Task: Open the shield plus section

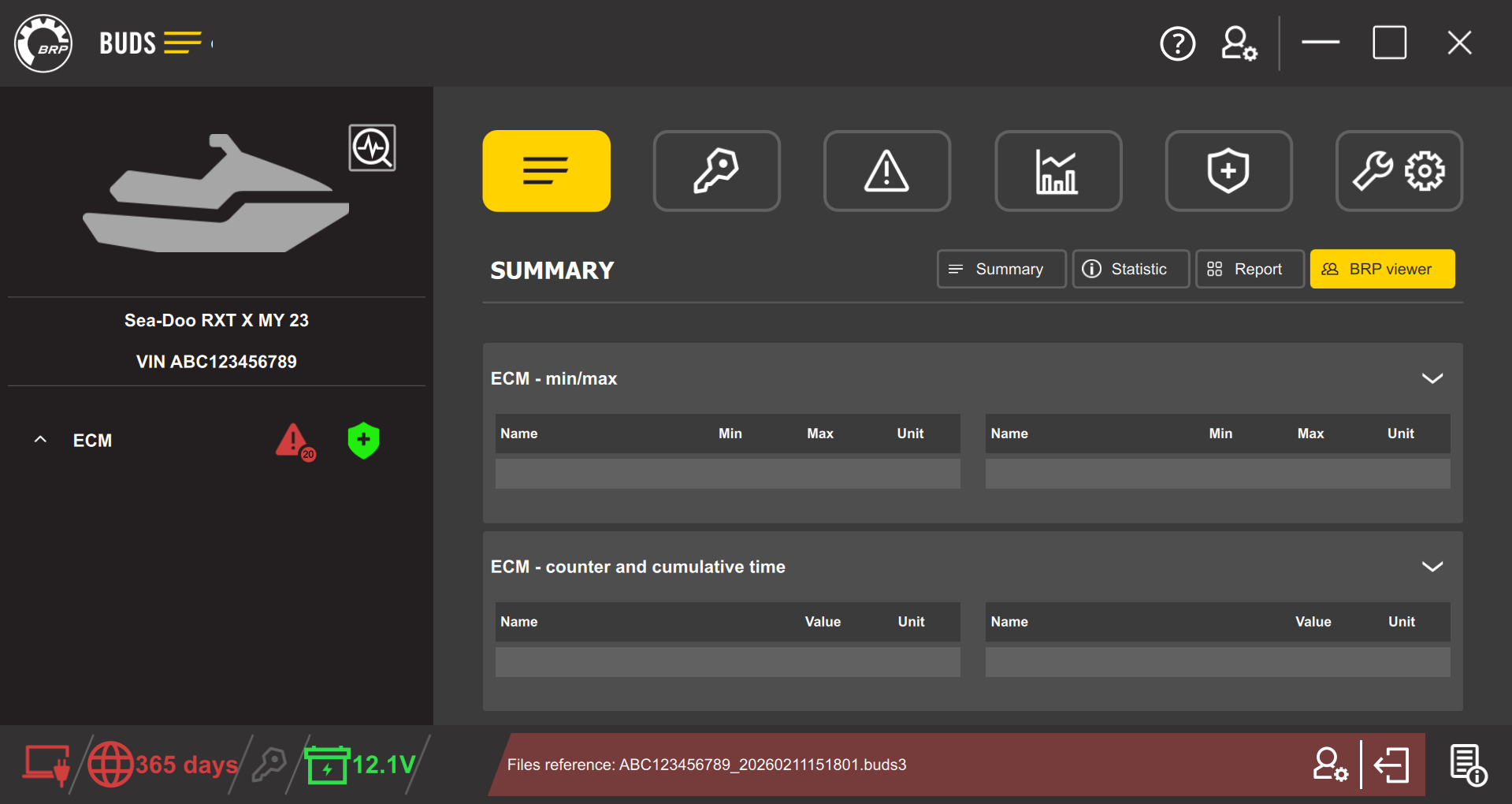Action: [x=1228, y=171]
